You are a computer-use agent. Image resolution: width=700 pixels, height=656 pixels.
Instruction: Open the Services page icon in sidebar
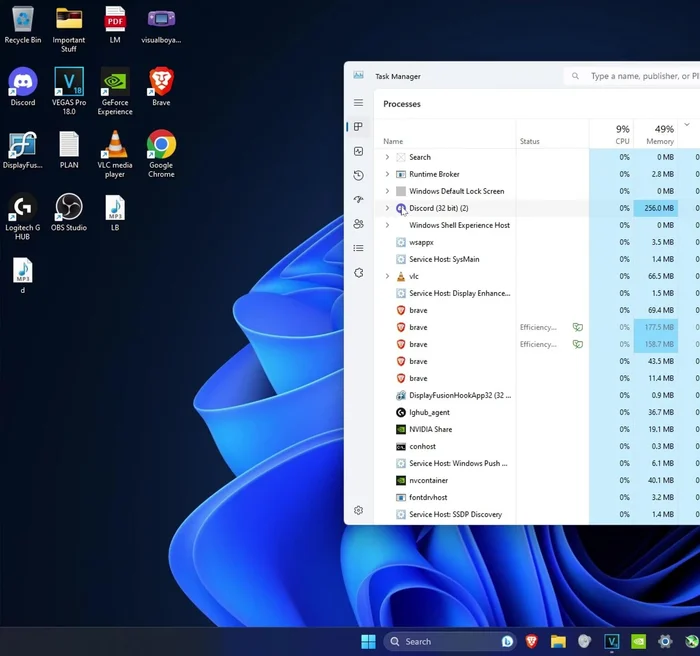359,272
